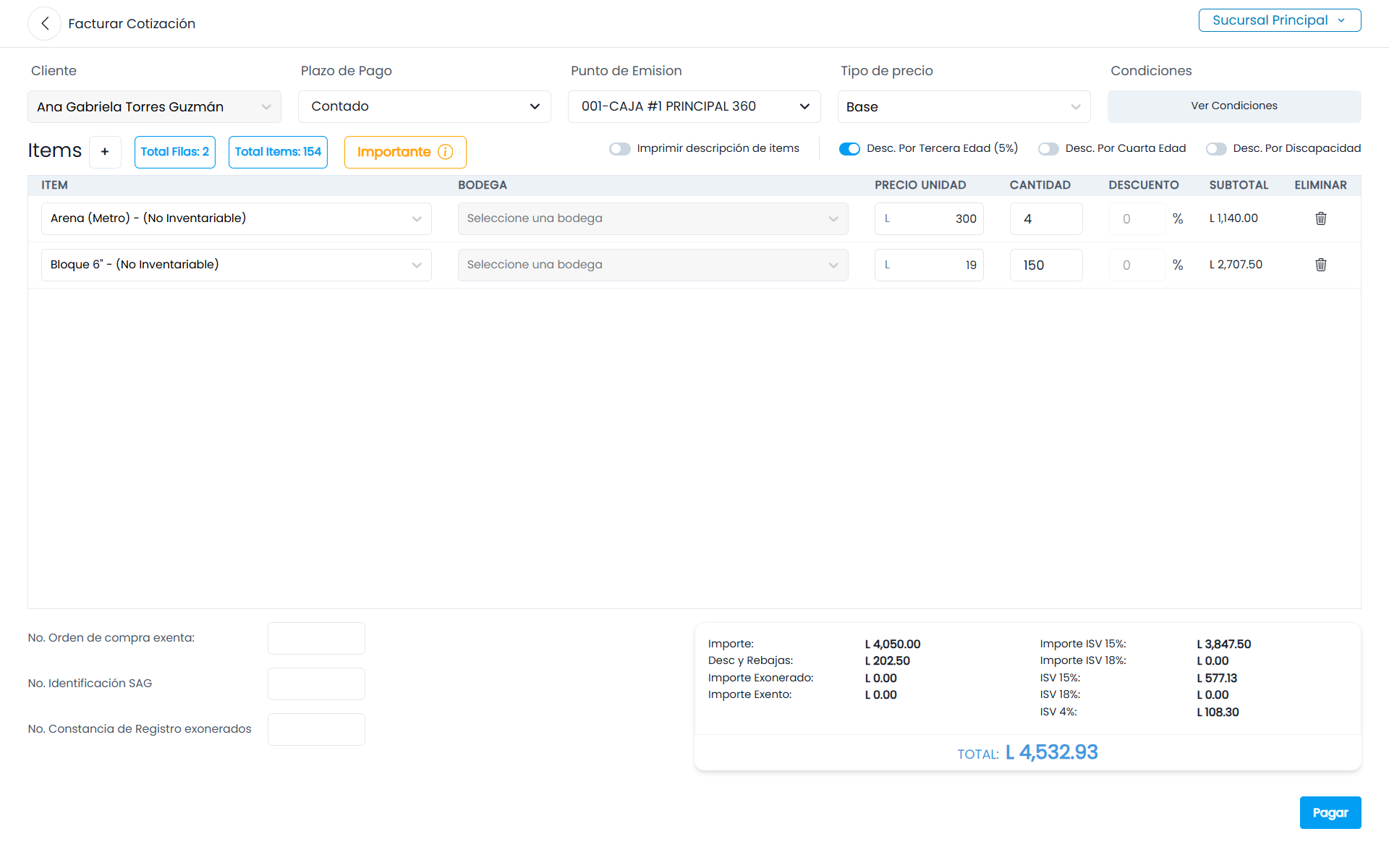Click the Ver Condiciones button
The image size is (1389, 868).
pyautogui.click(x=1234, y=106)
